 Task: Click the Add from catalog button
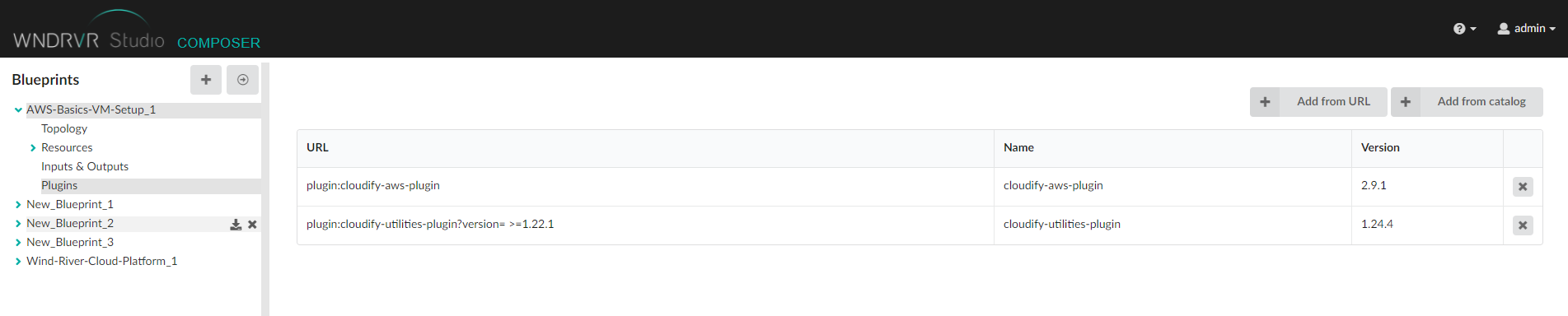point(1467,102)
